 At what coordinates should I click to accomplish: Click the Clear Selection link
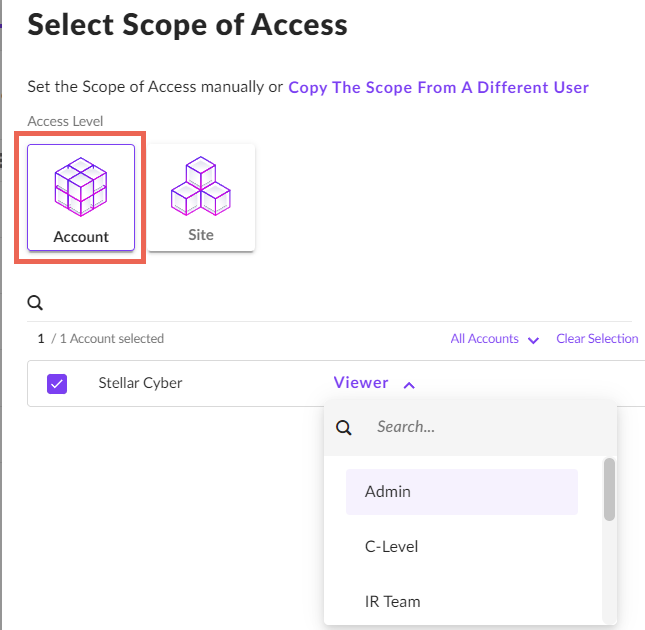pyautogui.click(x=597, y=339)
